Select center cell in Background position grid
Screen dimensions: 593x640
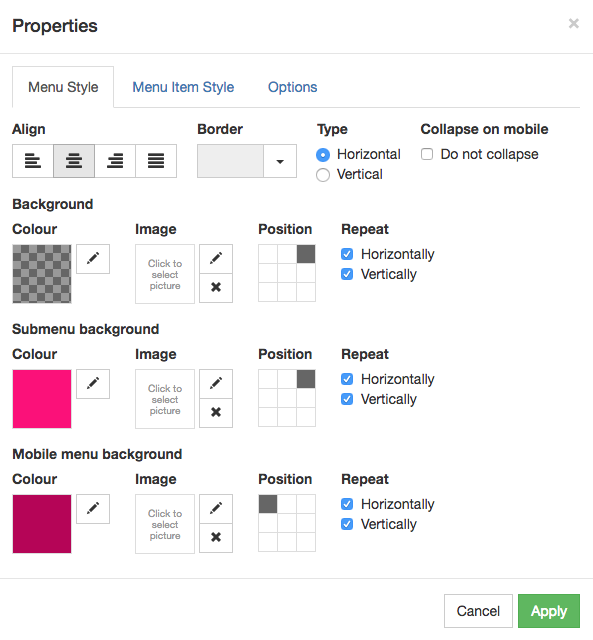click(x=287, y=273)
